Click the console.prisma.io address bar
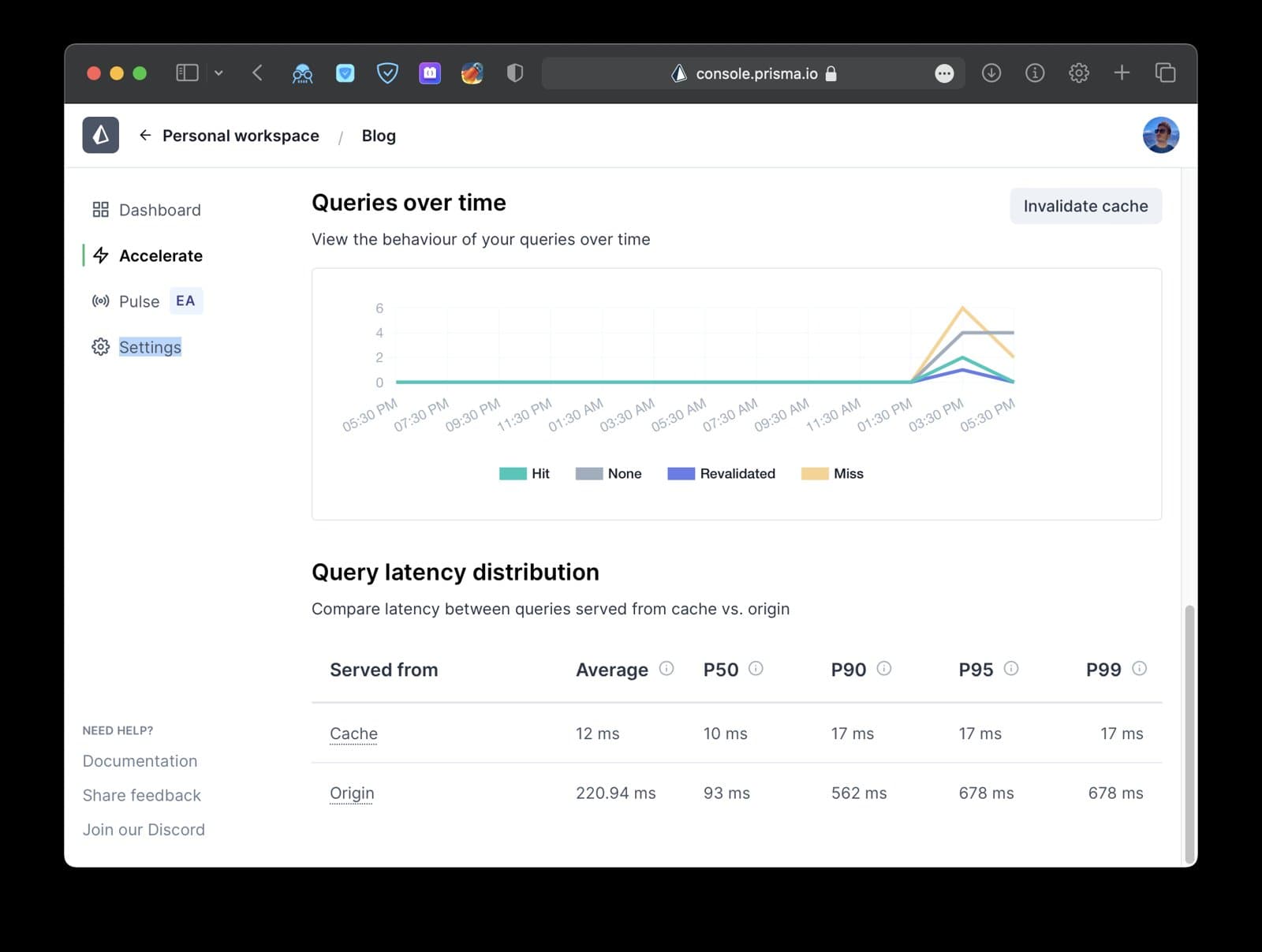This screenshot has width=1262, height=952. 753,73
